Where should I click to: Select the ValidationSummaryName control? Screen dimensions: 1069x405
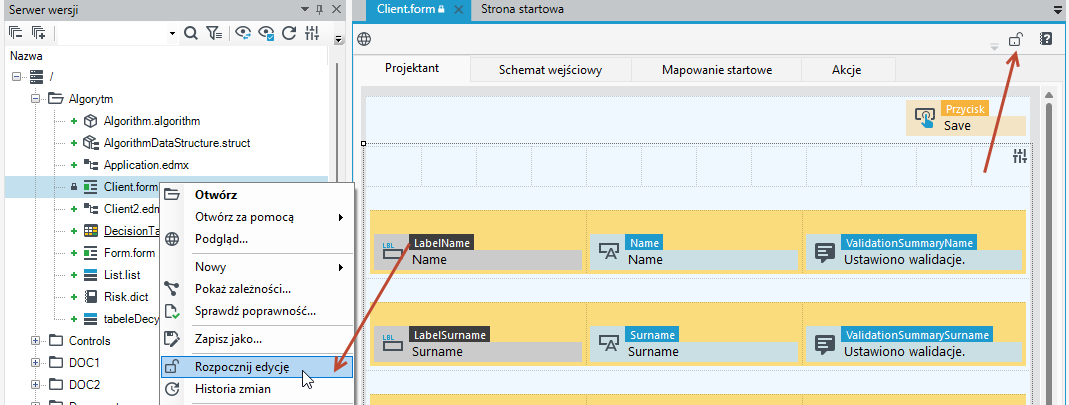click(914, 252)
